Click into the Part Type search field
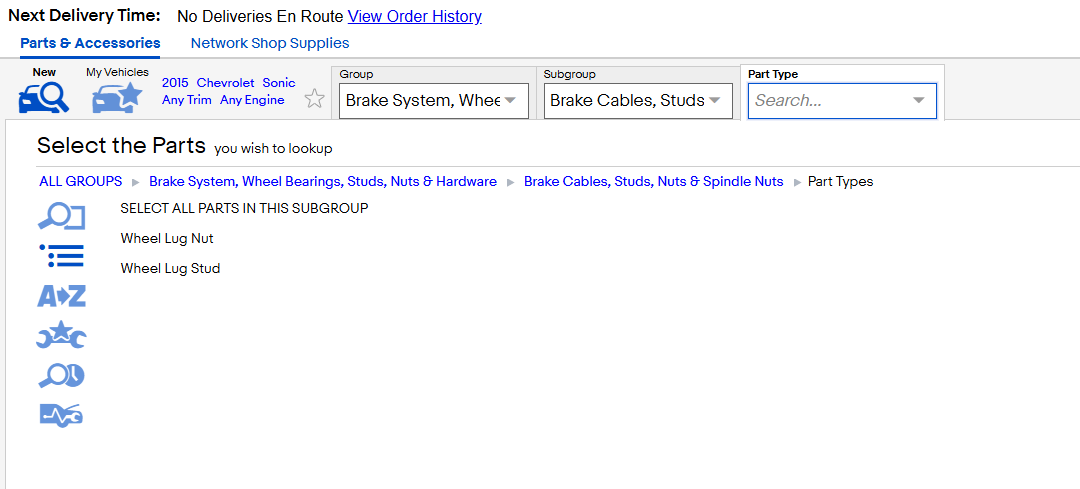 pos(830,101)
